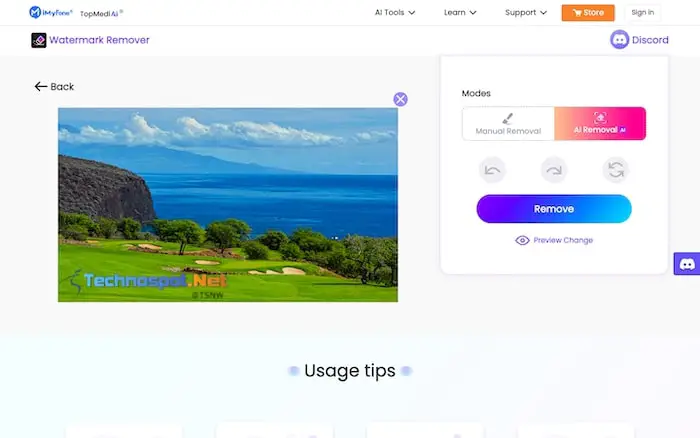Toggle Preview Change eye icon
The height and width of the screenshot is (438, 700).
(522, 241)
